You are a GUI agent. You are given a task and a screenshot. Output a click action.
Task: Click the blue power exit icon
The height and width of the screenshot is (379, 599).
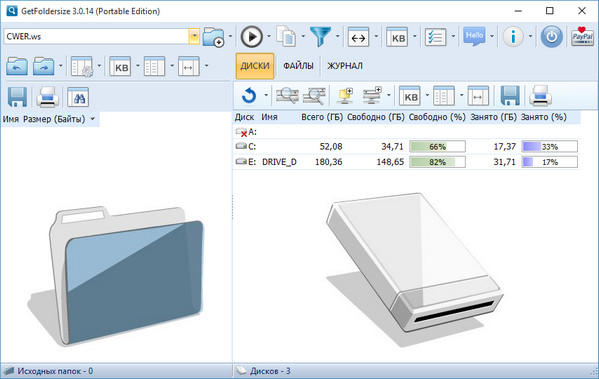coord(551,37)
